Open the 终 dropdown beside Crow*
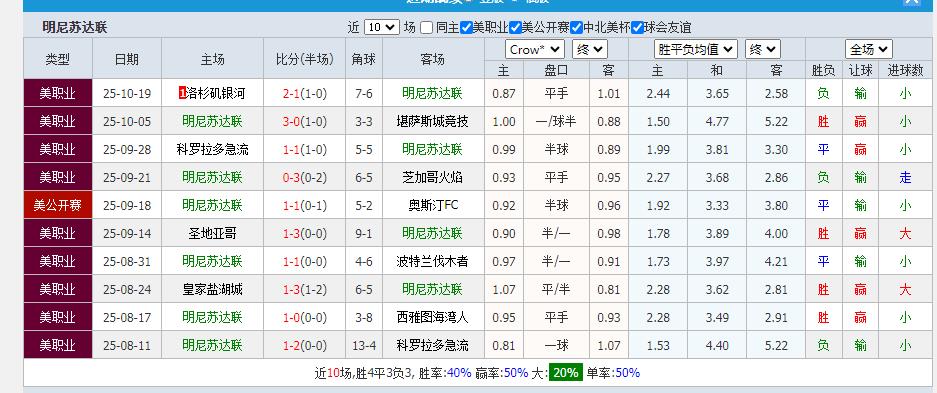This screenshot has width=937, height=393. [x=589, y=50]
